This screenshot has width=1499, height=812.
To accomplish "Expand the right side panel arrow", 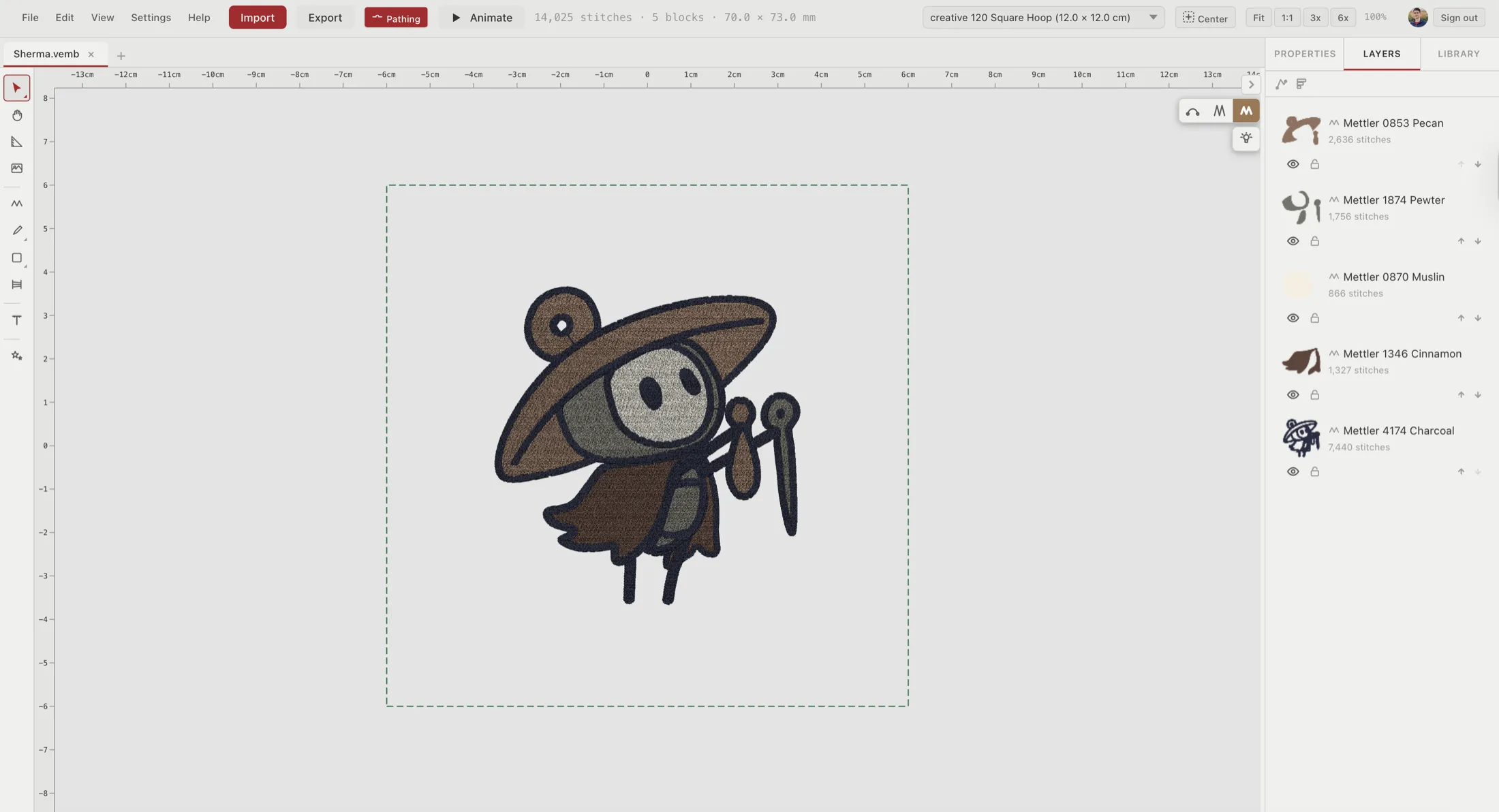I will click(x=1251, y=84).
